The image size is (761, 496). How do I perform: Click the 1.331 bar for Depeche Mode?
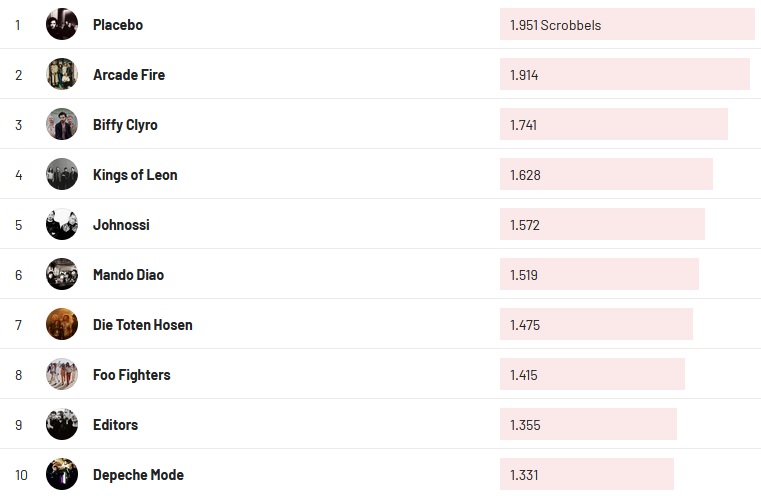coord(587,475)
